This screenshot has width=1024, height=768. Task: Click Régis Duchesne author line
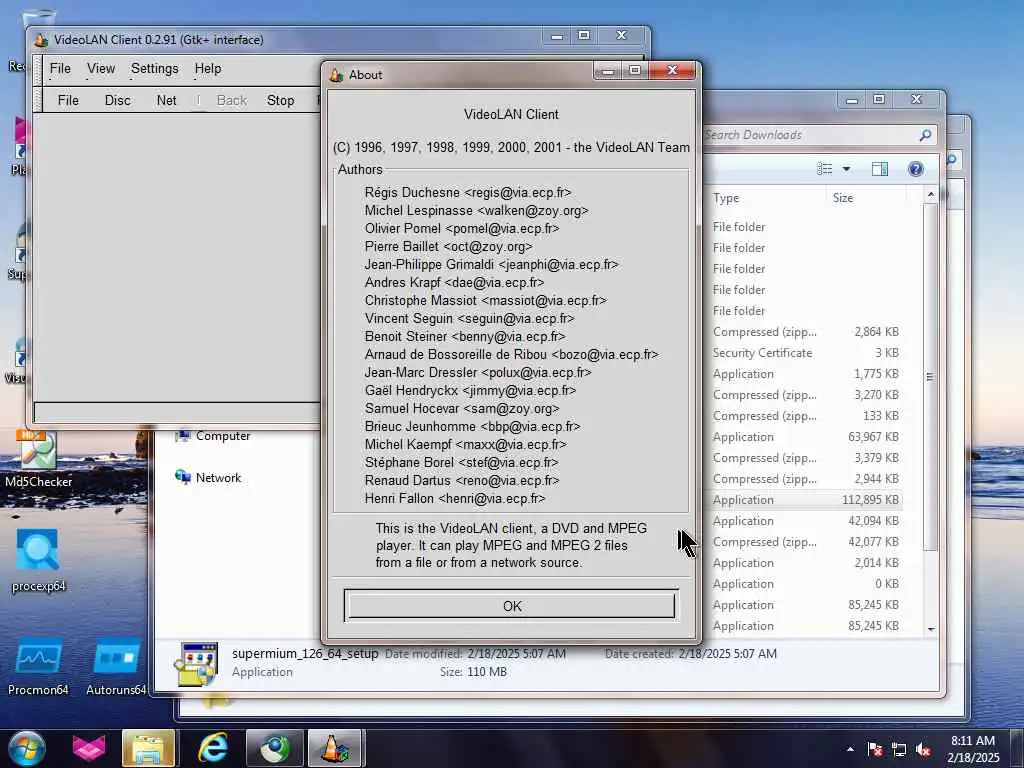(x=468, y=193)
